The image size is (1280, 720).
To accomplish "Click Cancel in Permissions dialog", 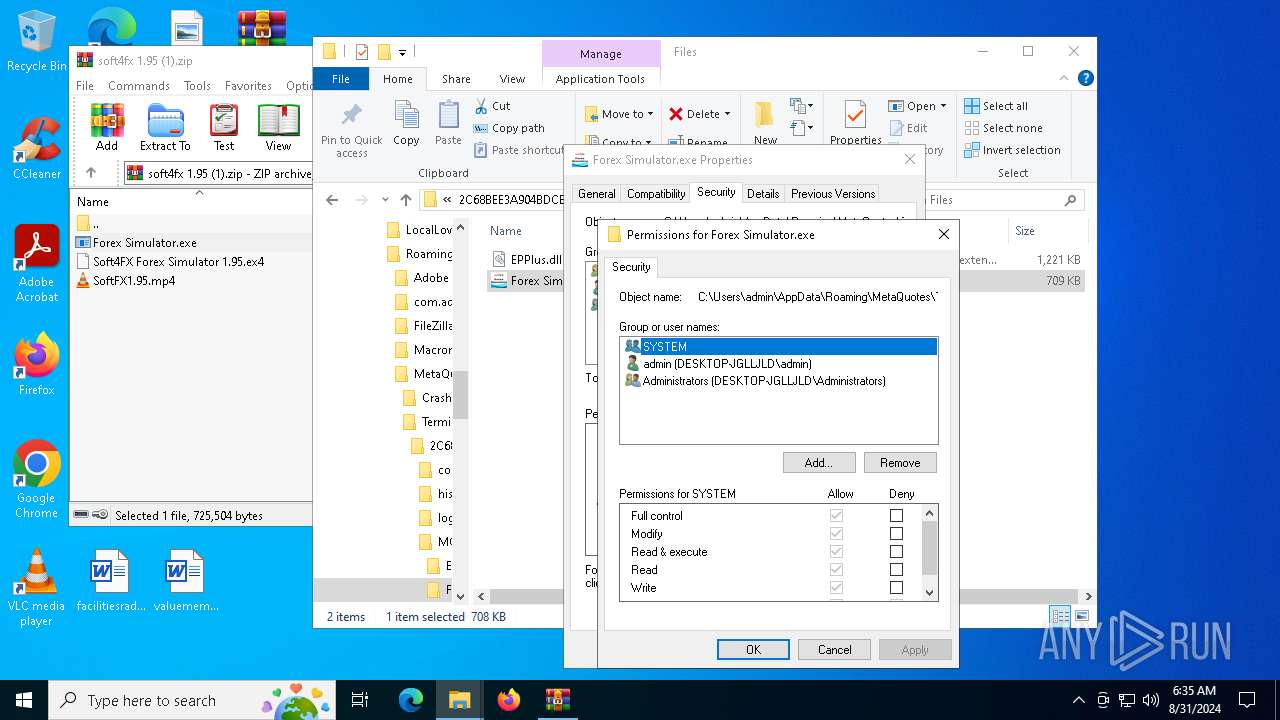I will point(834,650).
